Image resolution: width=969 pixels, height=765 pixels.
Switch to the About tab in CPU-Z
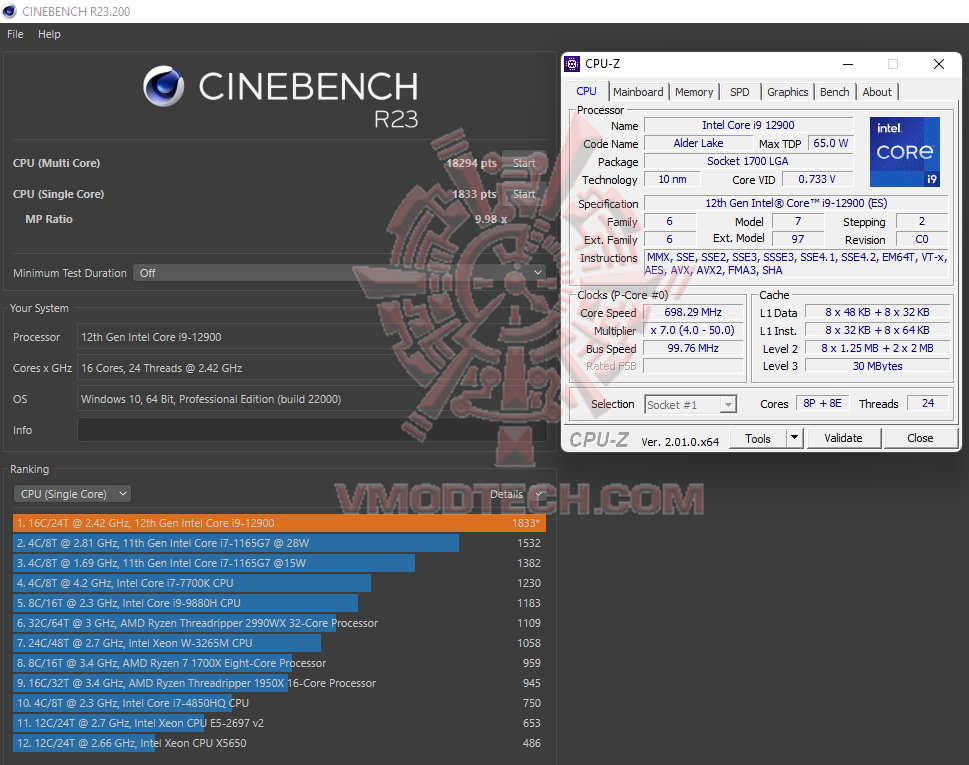pyautogui.click(x=876, y=92)
